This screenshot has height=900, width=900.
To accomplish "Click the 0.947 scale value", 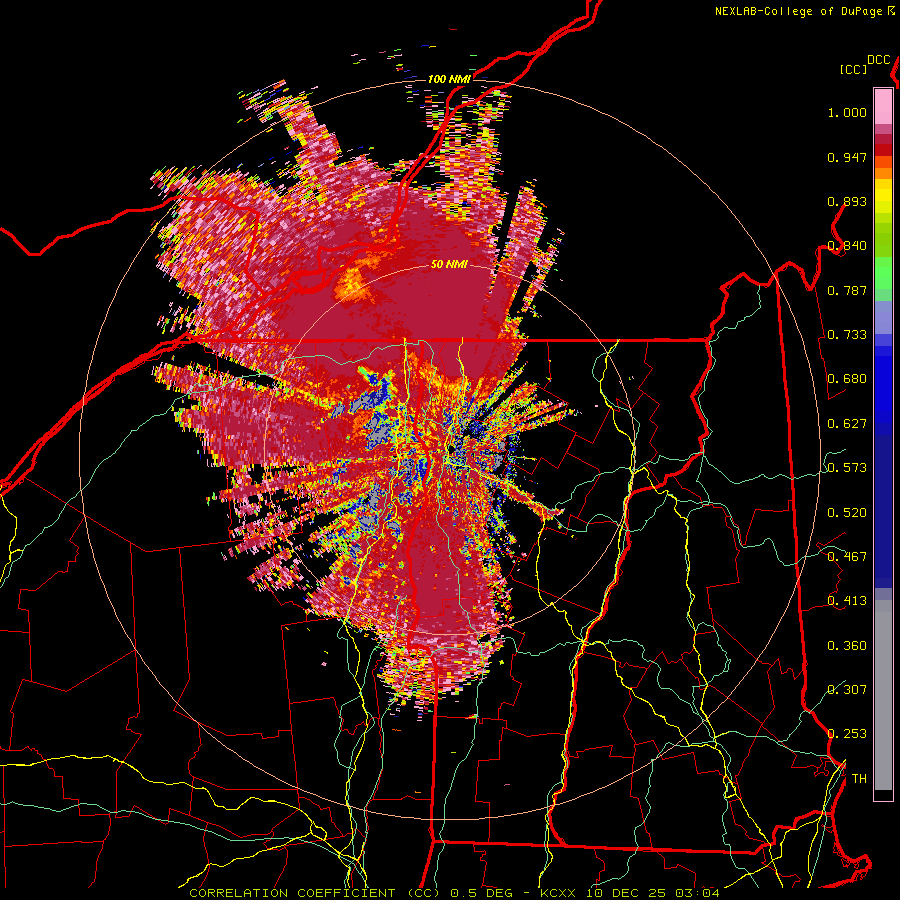I will point(847,157).
